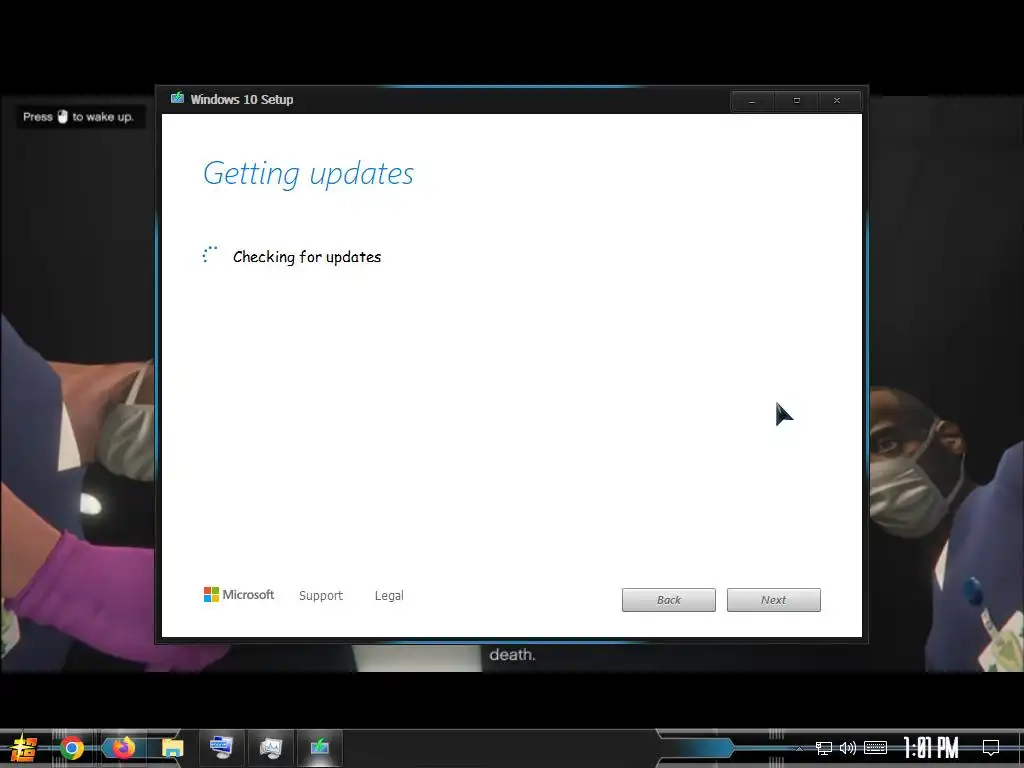
Task: Open the Action Center notification icon
Action: 991,748
